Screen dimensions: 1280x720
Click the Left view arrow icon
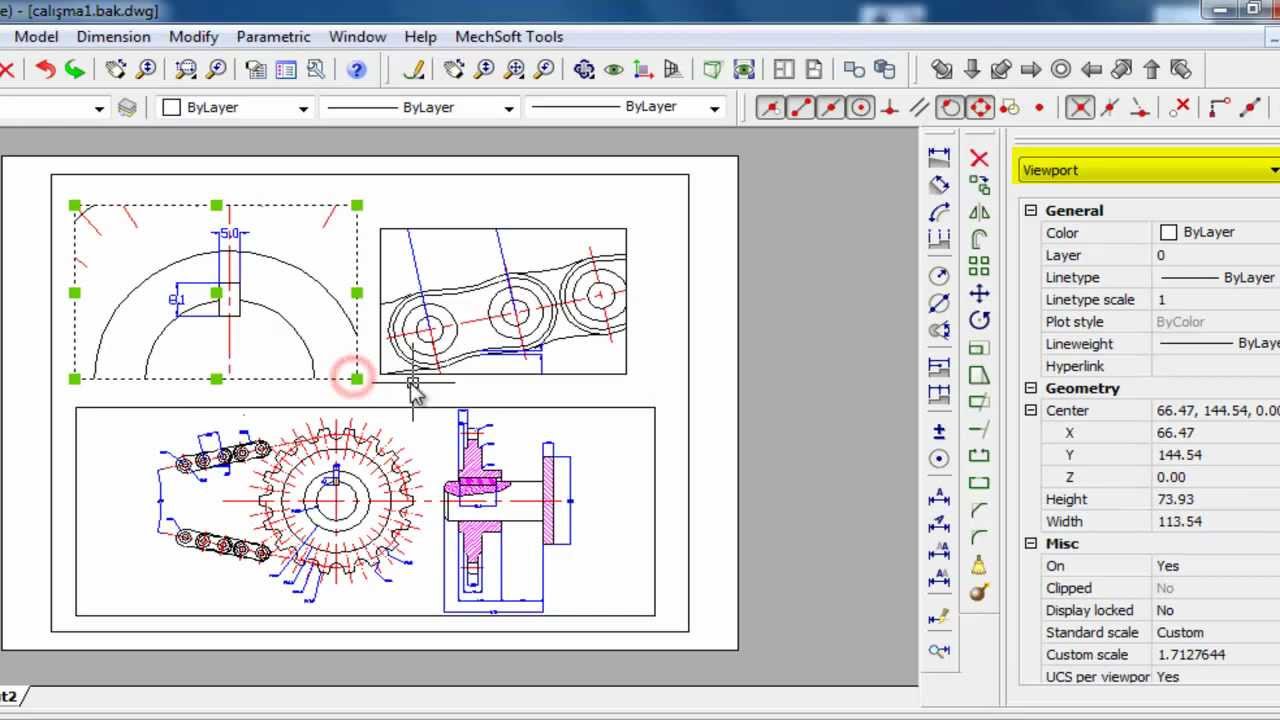[1091, 69]
